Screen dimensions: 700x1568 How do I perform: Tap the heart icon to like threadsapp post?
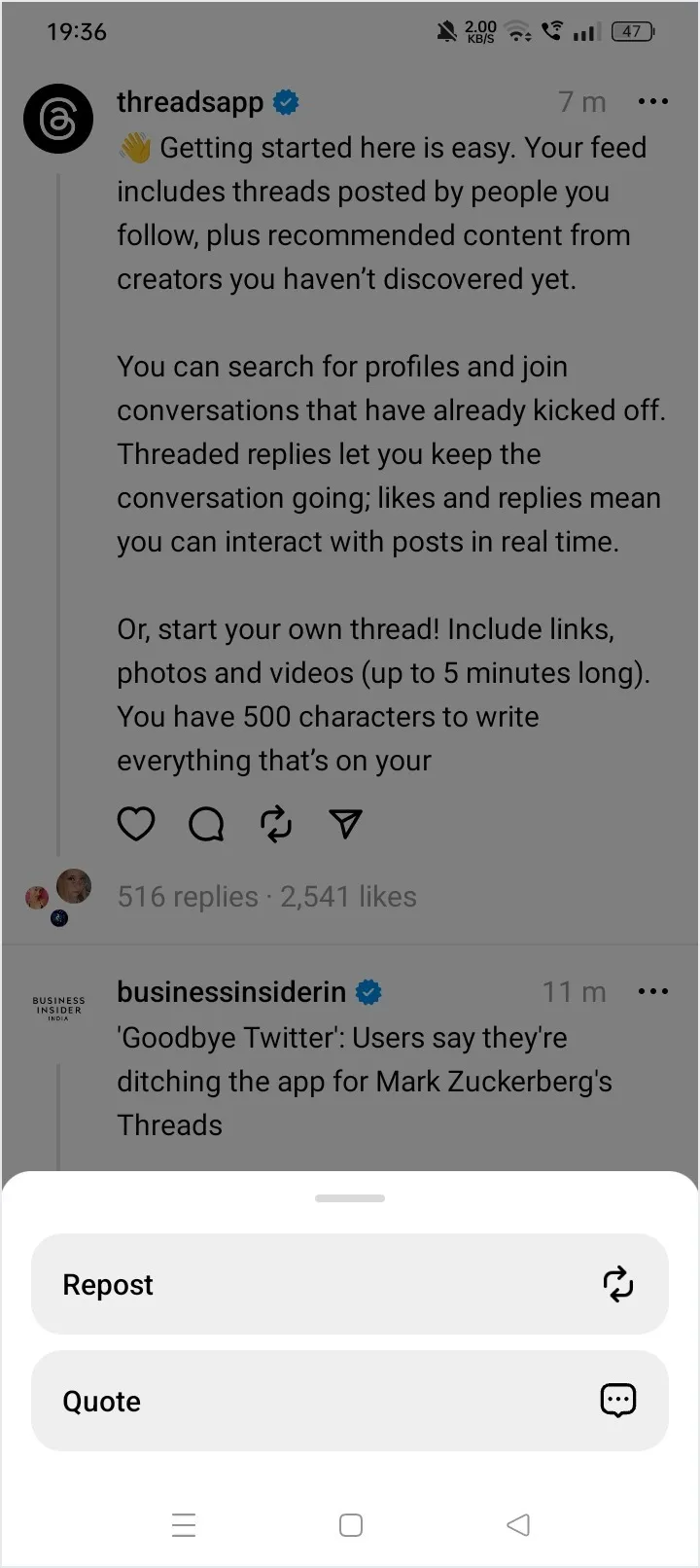pyautogui.click(x=136, y=824)
